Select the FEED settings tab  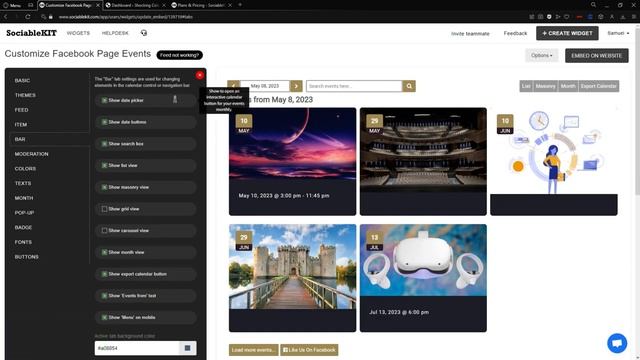coord(22,110)
